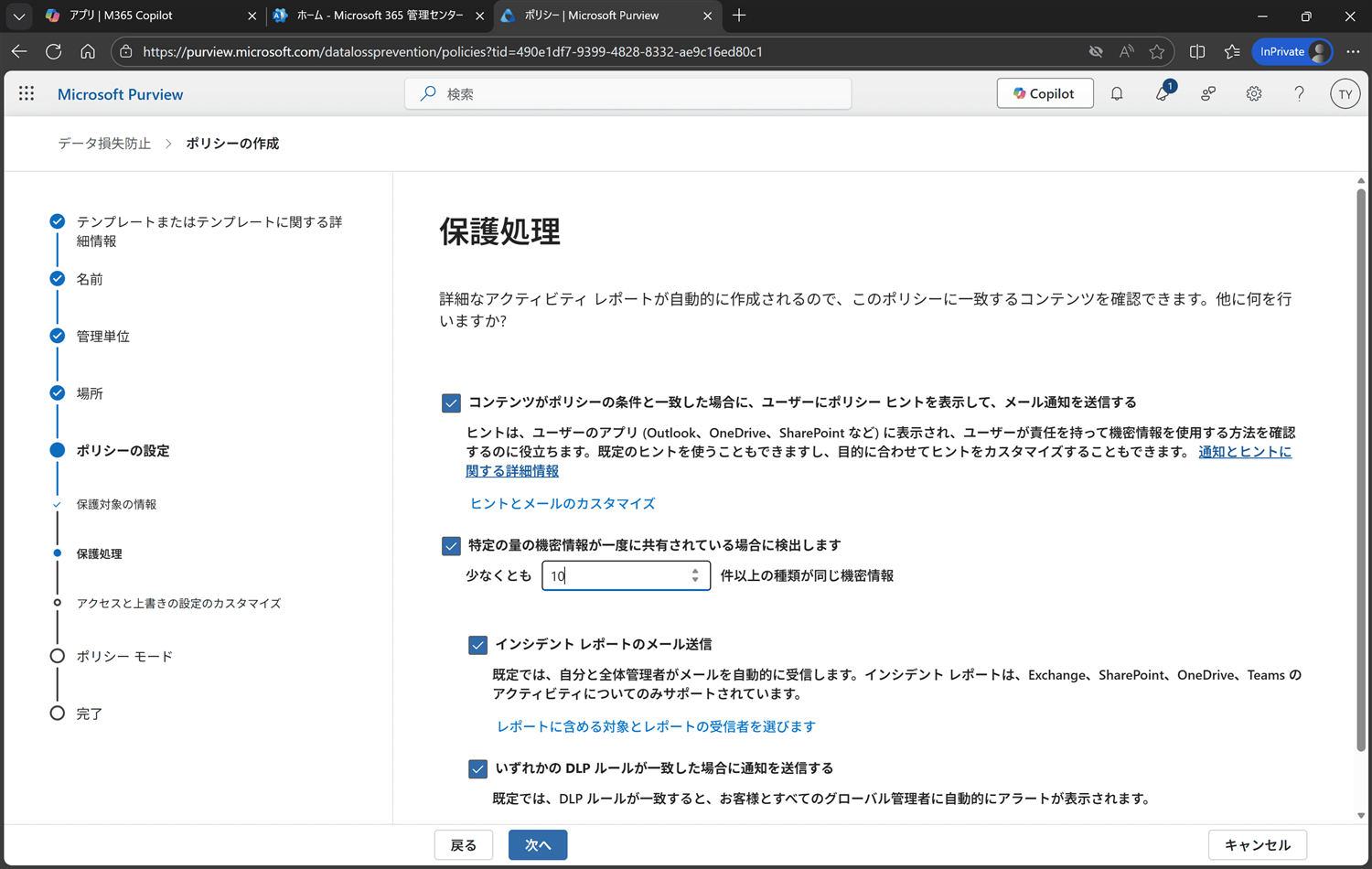Click ヒントとメールのカスタマイズ link
1372x869 pixels.
tap(563, 503)
